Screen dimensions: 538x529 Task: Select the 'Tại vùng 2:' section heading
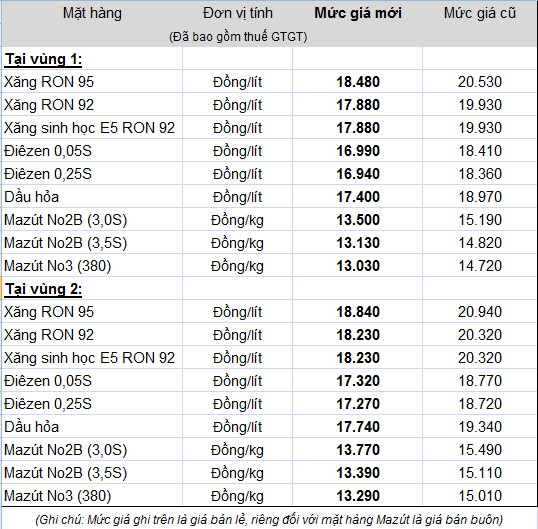click(44, 289)
